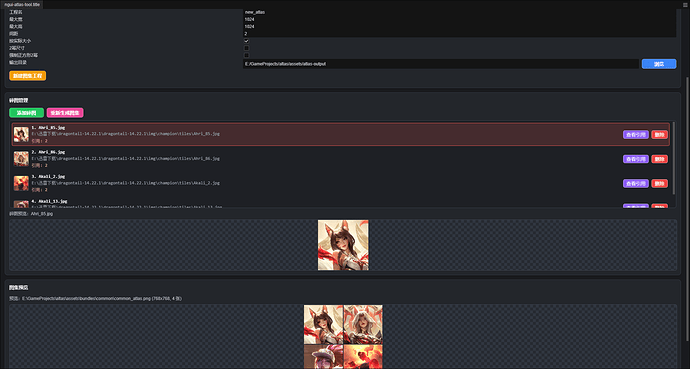Select the Ahri_86.jpg row thumbnail

tap(21, 159)
